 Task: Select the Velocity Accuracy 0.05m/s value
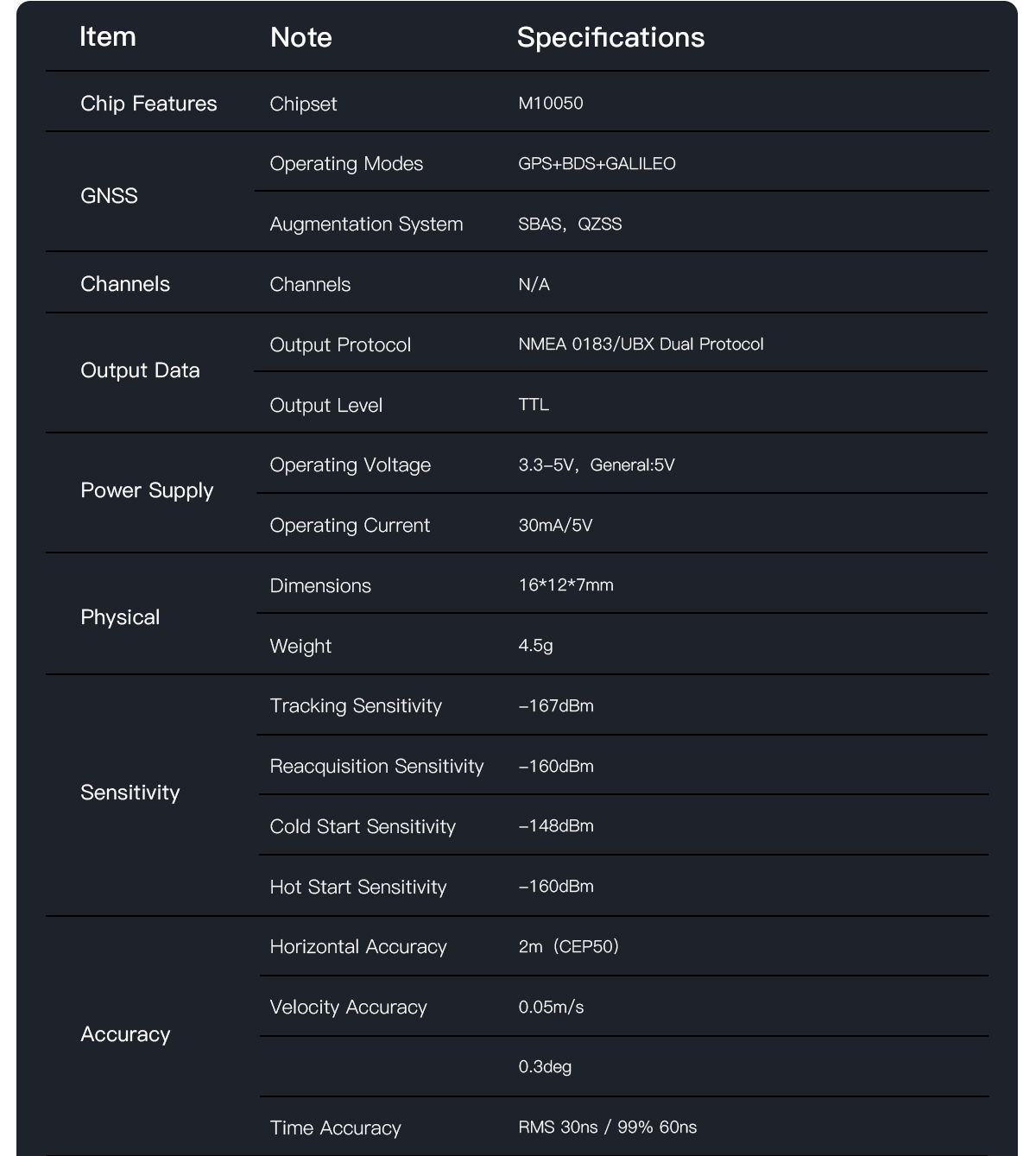click(x=551, y=1008)
